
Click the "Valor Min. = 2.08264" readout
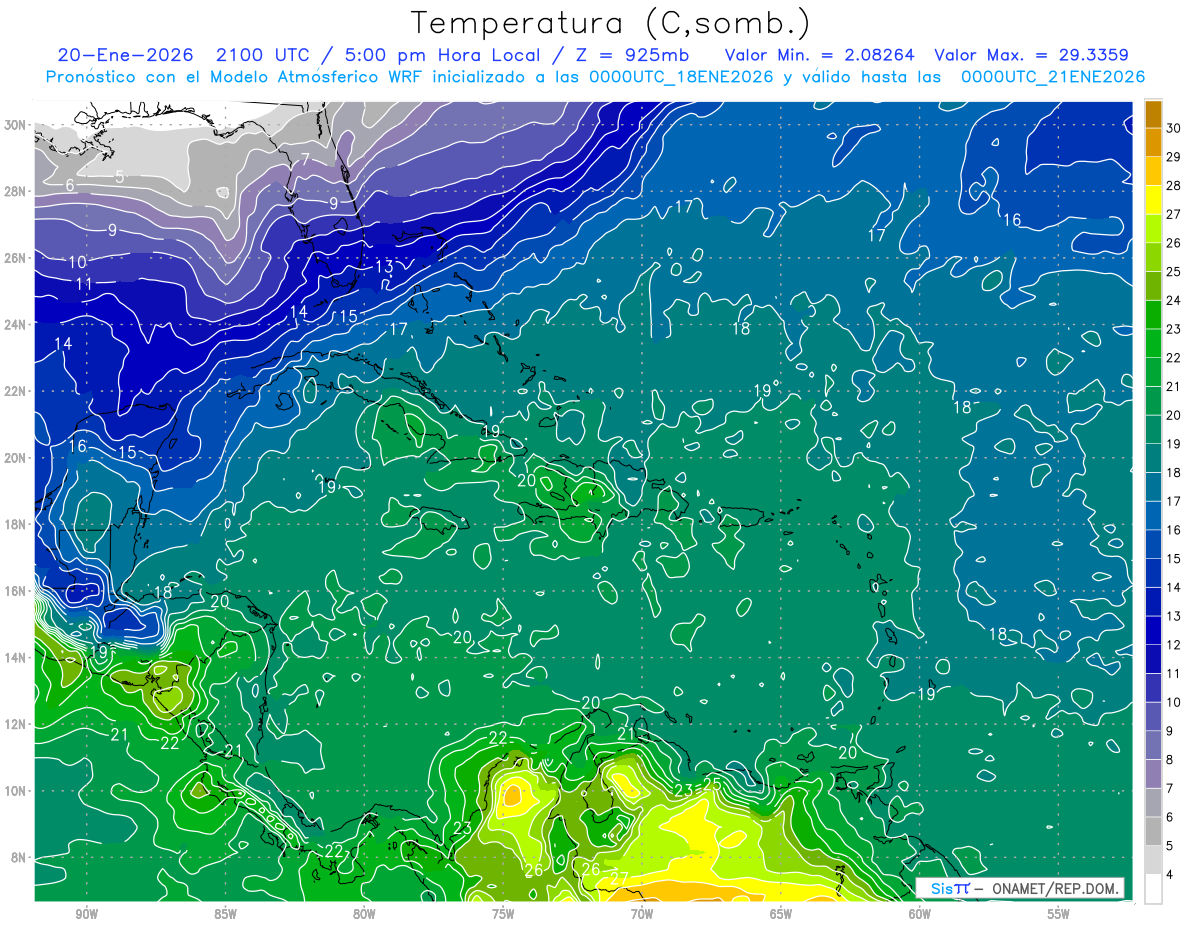click(x=819, y=55)
